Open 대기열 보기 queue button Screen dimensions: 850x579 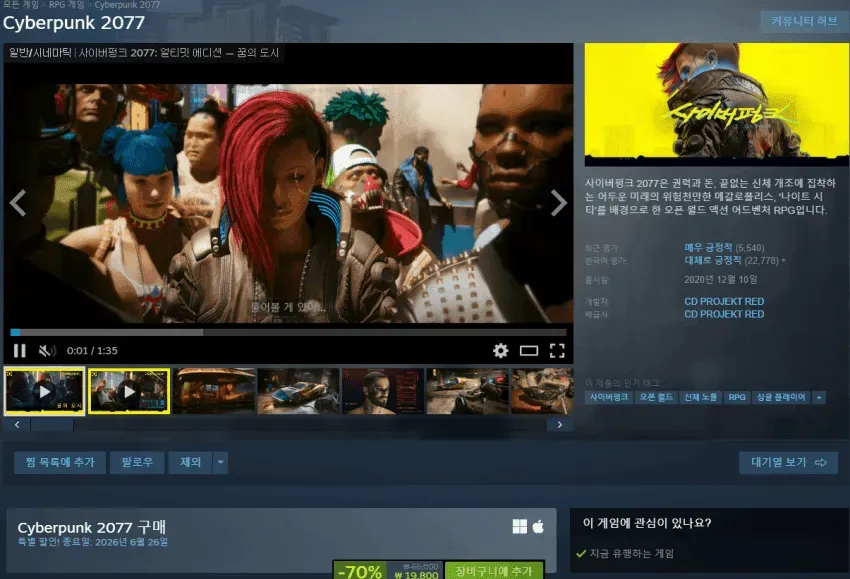[788, 462]
